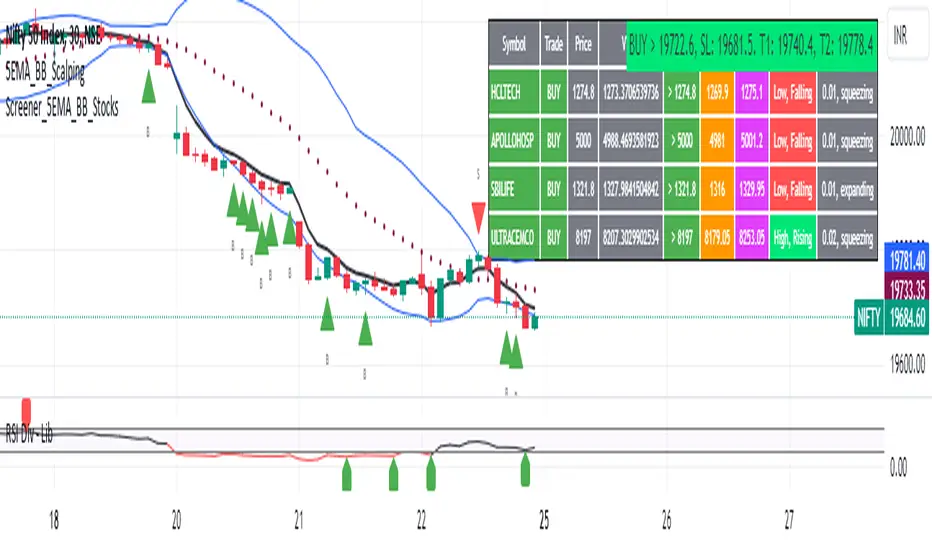Click the green BUY signal banner in table

pyautogui.click(x=752, y=45)
